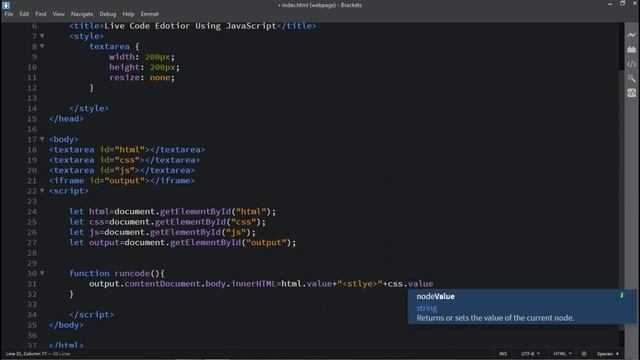Open the Navigate menu
The width and height of the screenshot is (640, 360).
[82, 14]
